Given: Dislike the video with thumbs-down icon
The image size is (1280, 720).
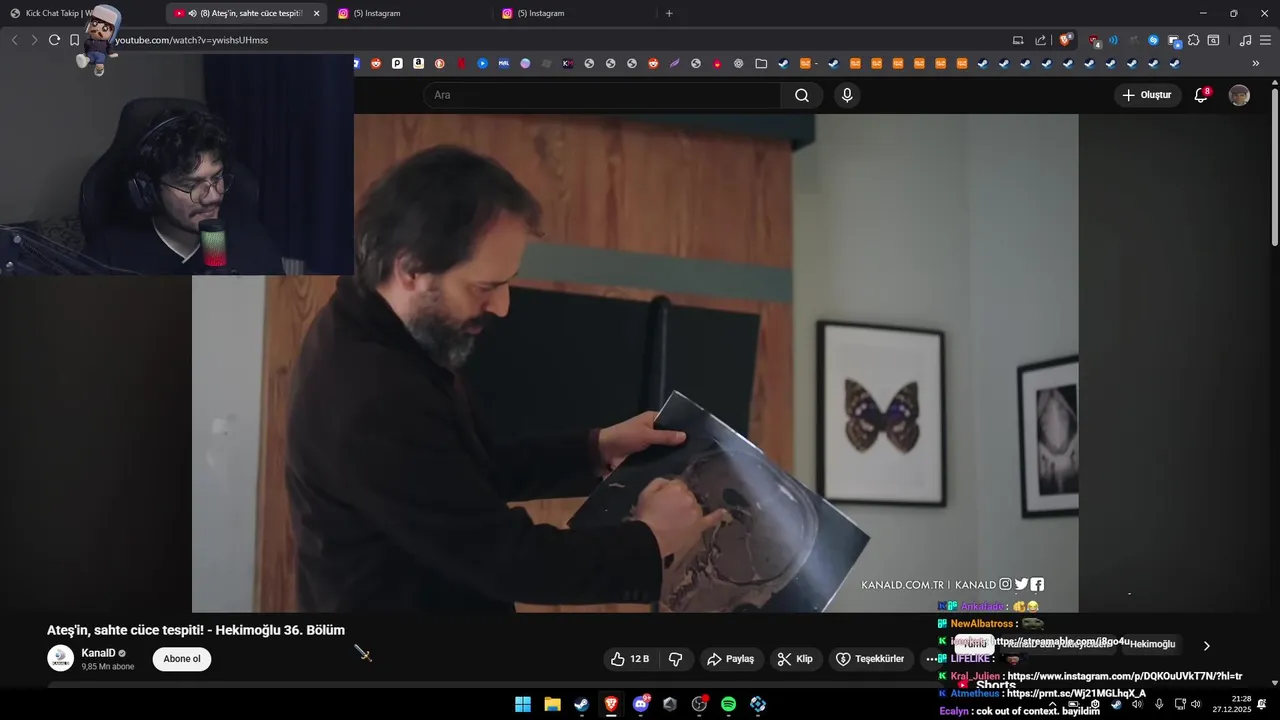Looking at the screenshot, I should pos(675,659).
